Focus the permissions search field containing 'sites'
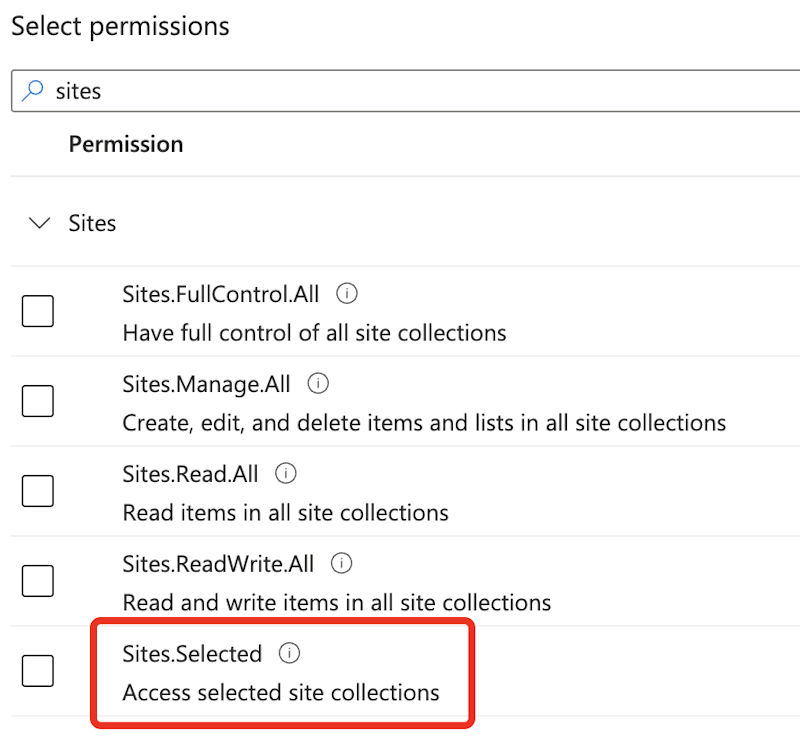This screenshot has height=750, width=800. coord(400,91)
